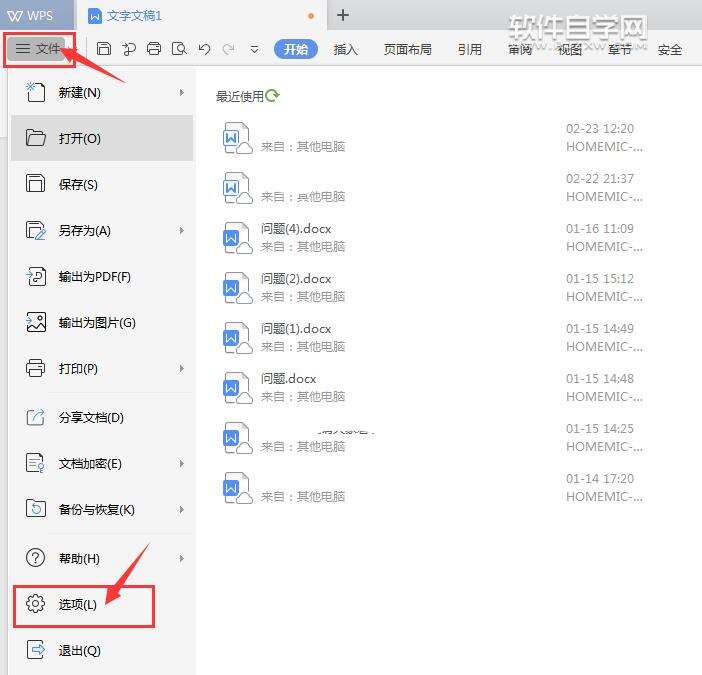Expand the 另存为 submenu arrow
The image size is (702, 675).
click(x=181, y=231)
